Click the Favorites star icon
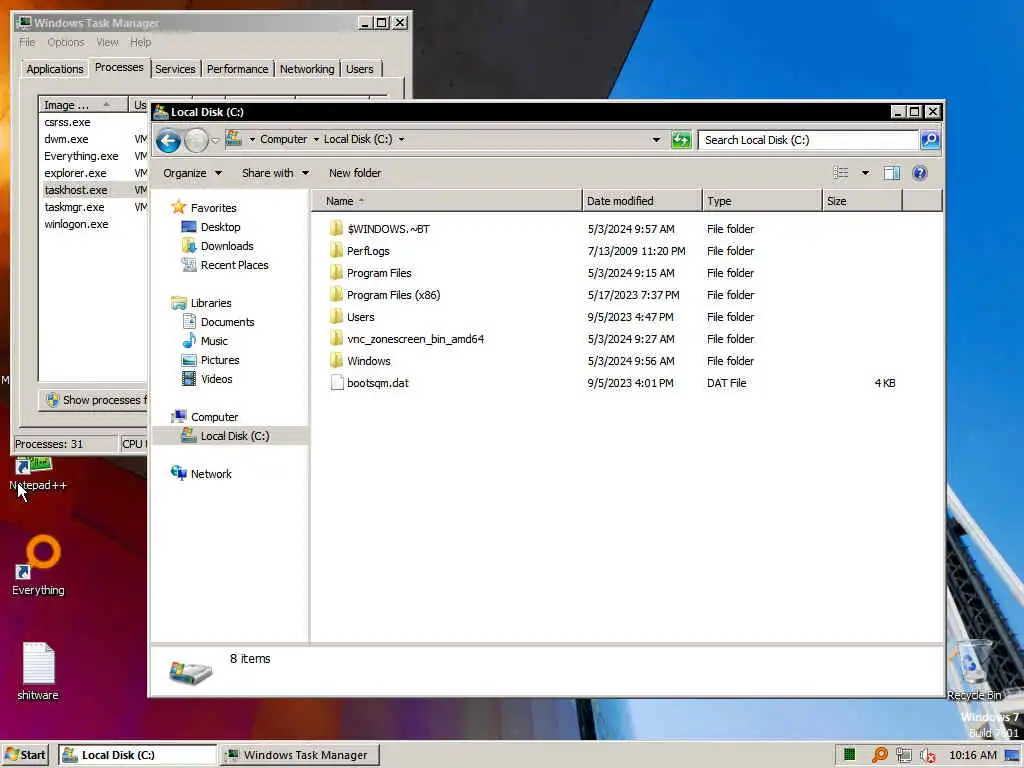The image size is (1024, 768). (178, 208)
